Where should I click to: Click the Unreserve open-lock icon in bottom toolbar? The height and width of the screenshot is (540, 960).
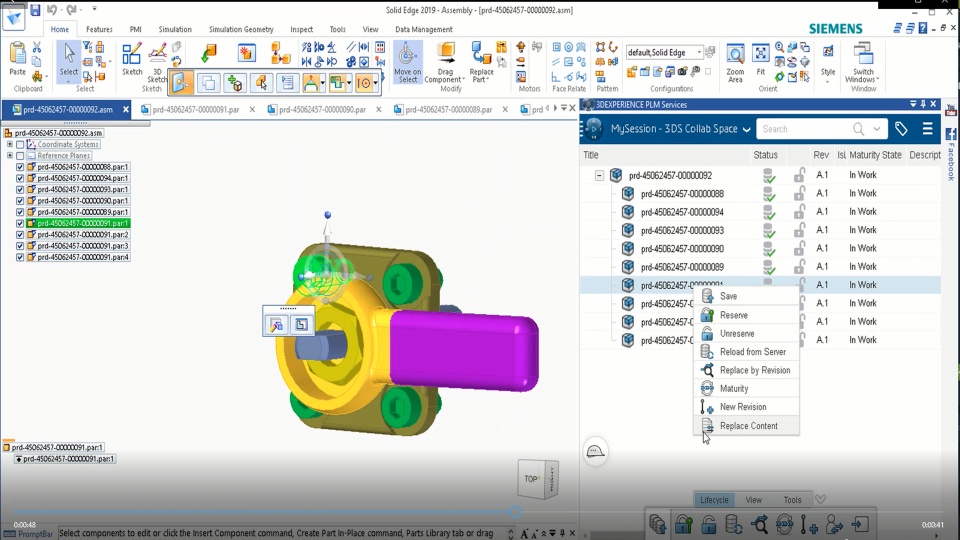(x=708, y=525)
